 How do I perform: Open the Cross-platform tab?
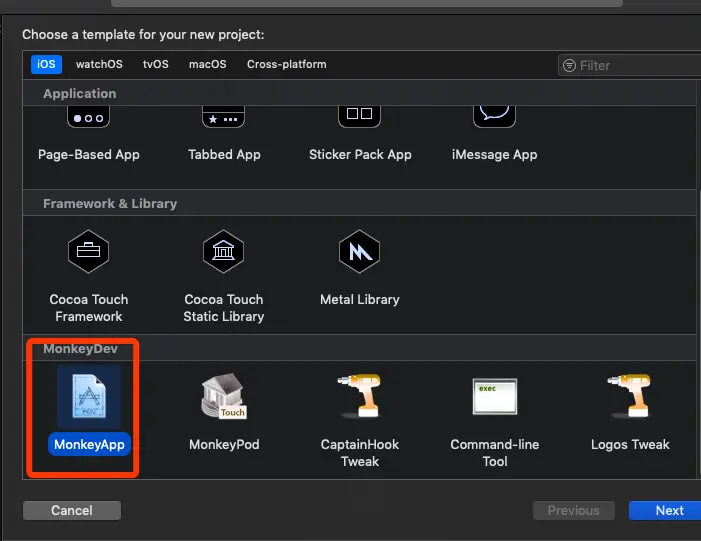(x=287, y=64)
